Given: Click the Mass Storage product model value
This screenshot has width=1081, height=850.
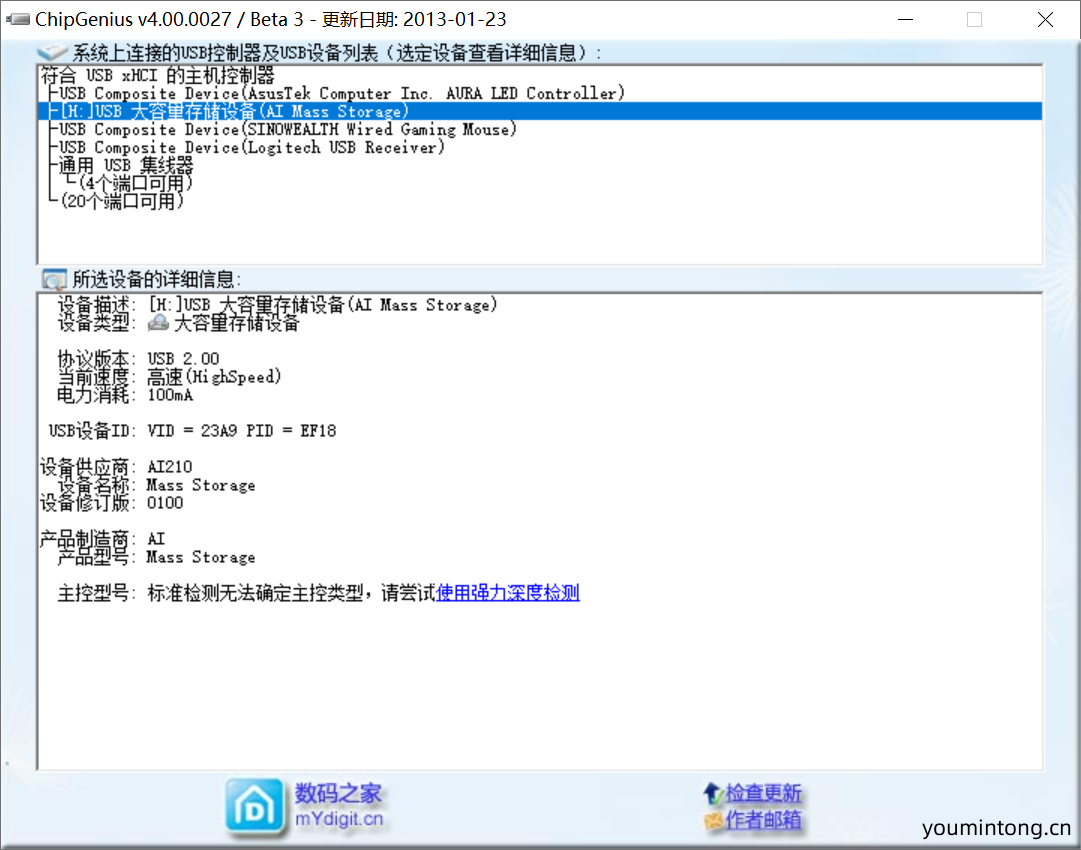Looking at the screenshot, I should pos(201,556).
